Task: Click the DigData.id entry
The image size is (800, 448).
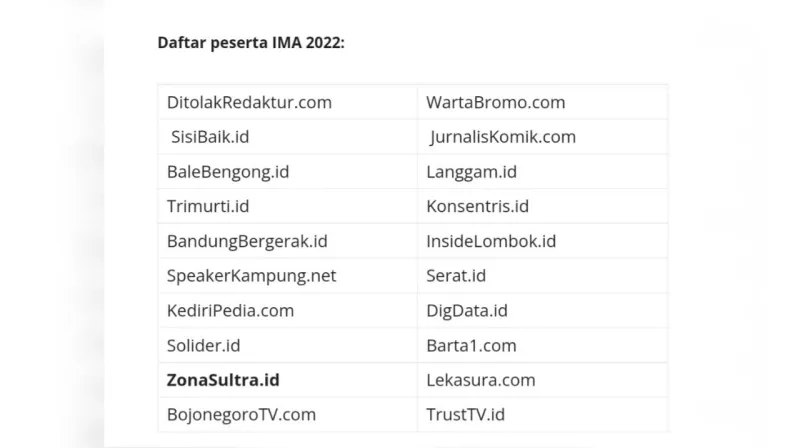Action: [467, 310]
